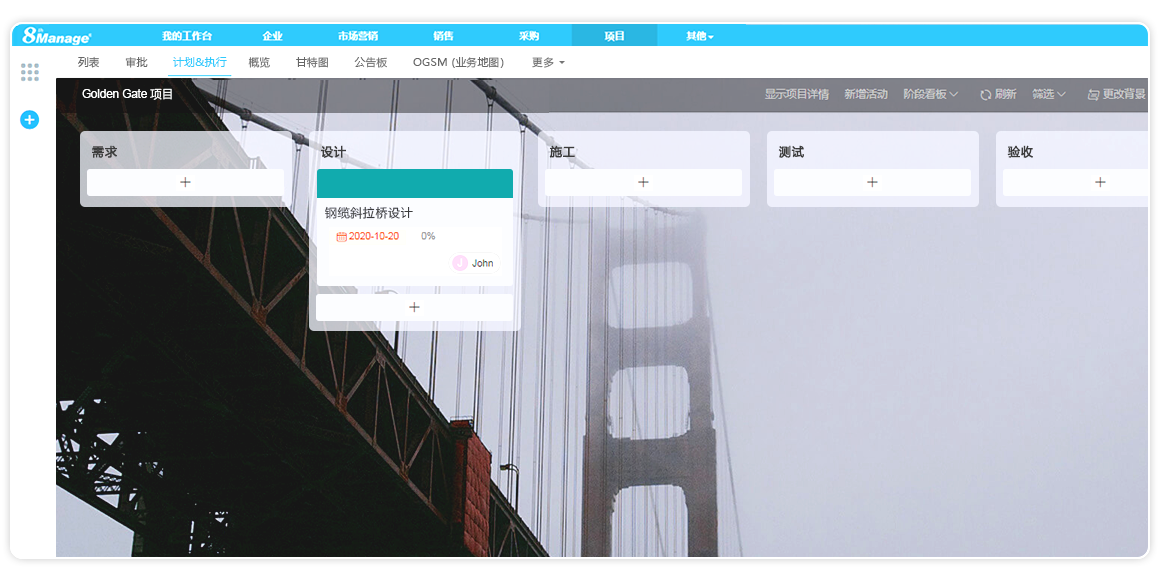
Task: Click John's avatar icon on the card
Action: tap(458, 263)
